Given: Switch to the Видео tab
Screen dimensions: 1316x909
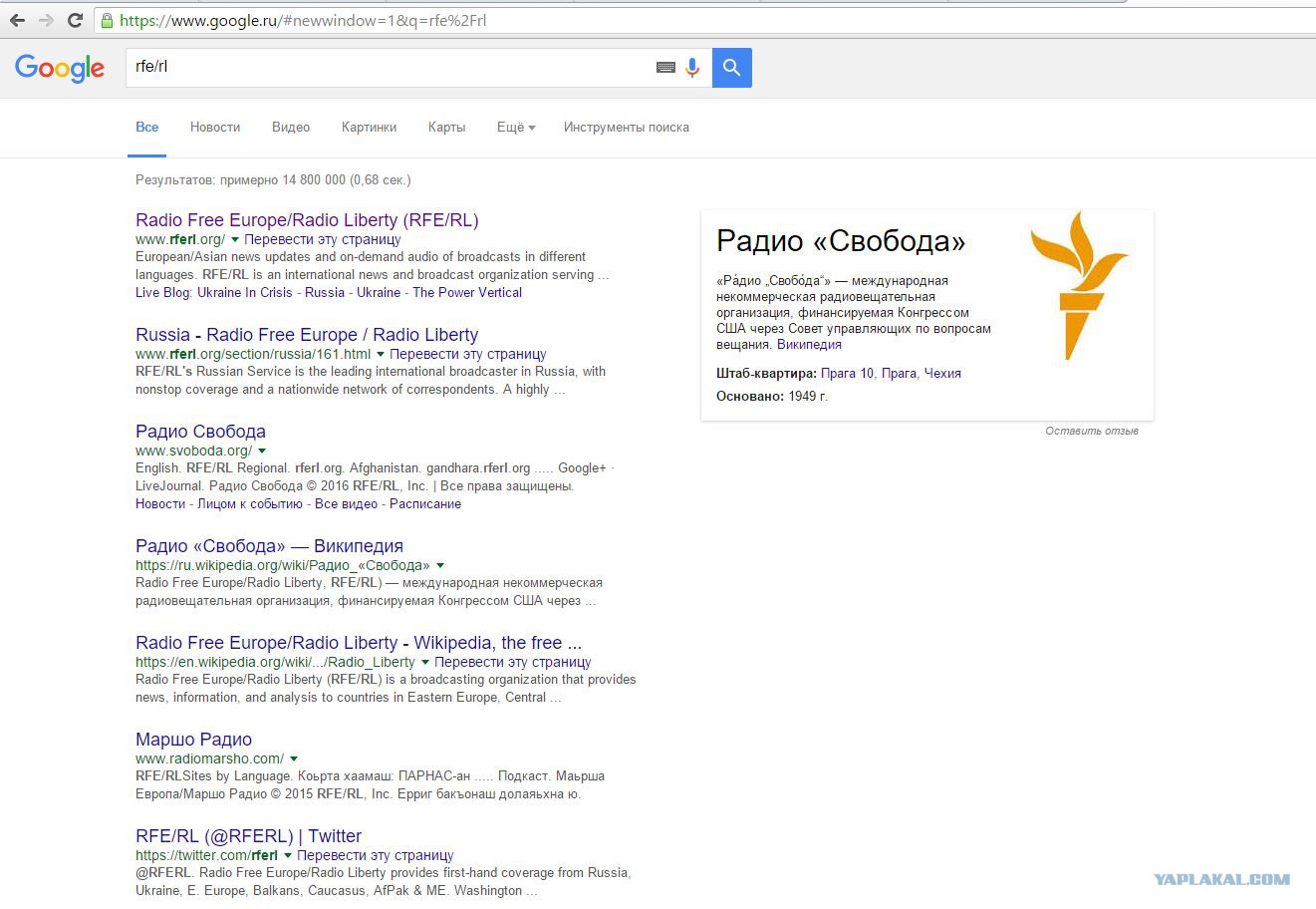Looking at the screenshot, I should (x=291, y=128).
